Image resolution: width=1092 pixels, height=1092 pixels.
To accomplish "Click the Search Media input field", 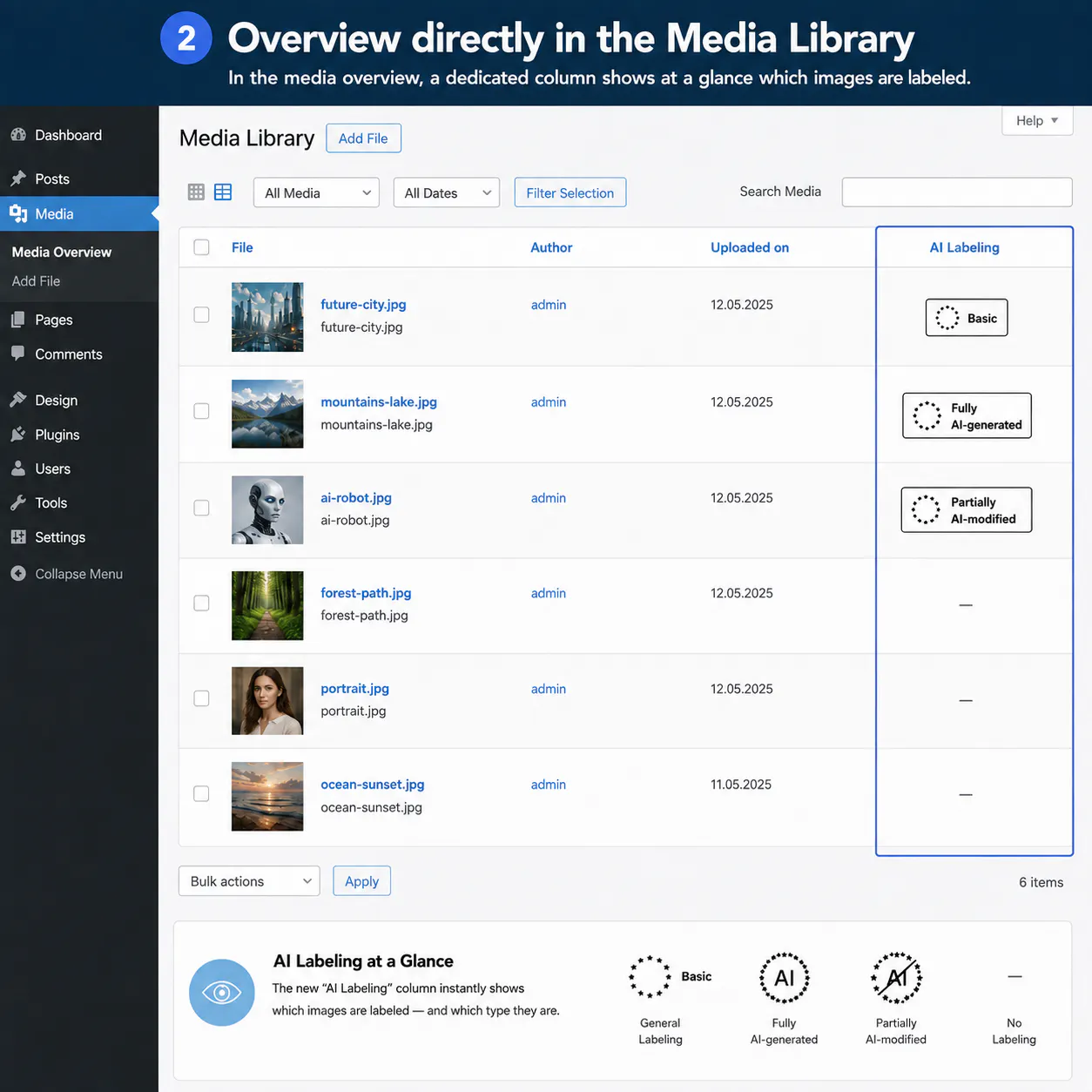I will coord(957,192).
